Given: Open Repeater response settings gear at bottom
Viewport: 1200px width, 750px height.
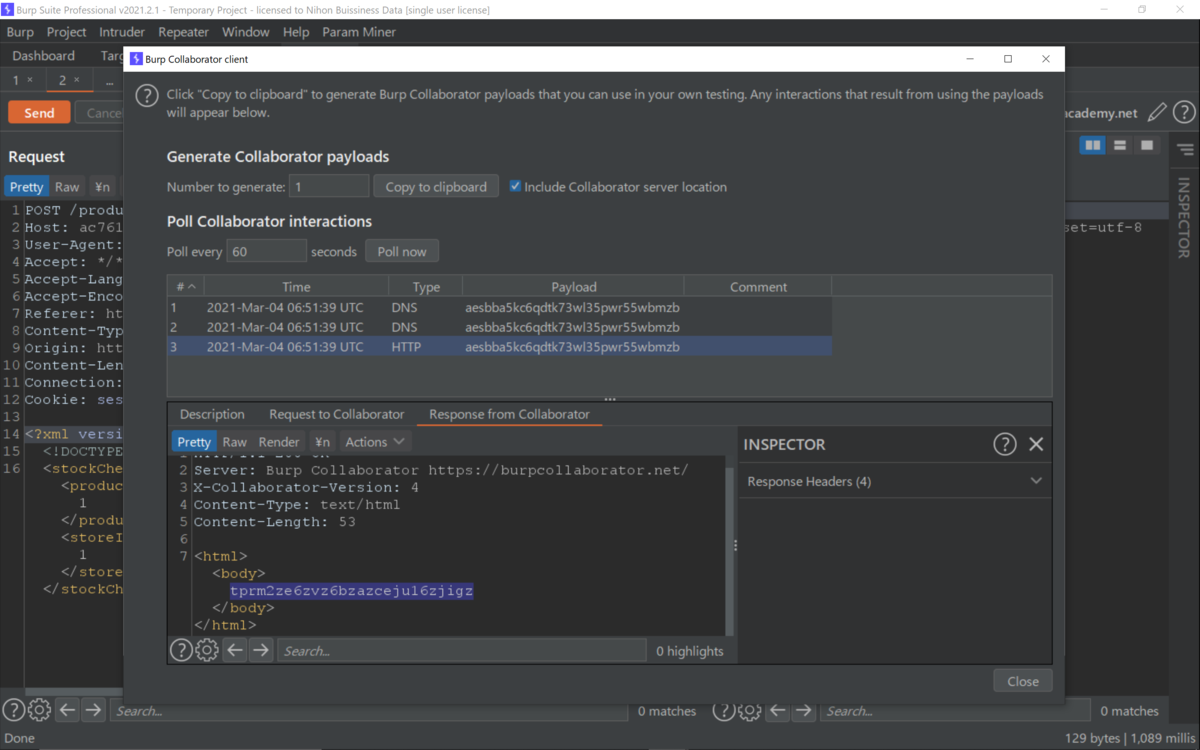Looking at the screenshot, I should 749,711.
